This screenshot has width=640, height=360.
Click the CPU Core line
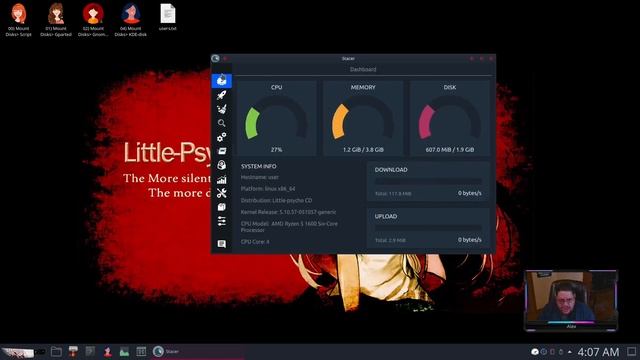(255, 242)
